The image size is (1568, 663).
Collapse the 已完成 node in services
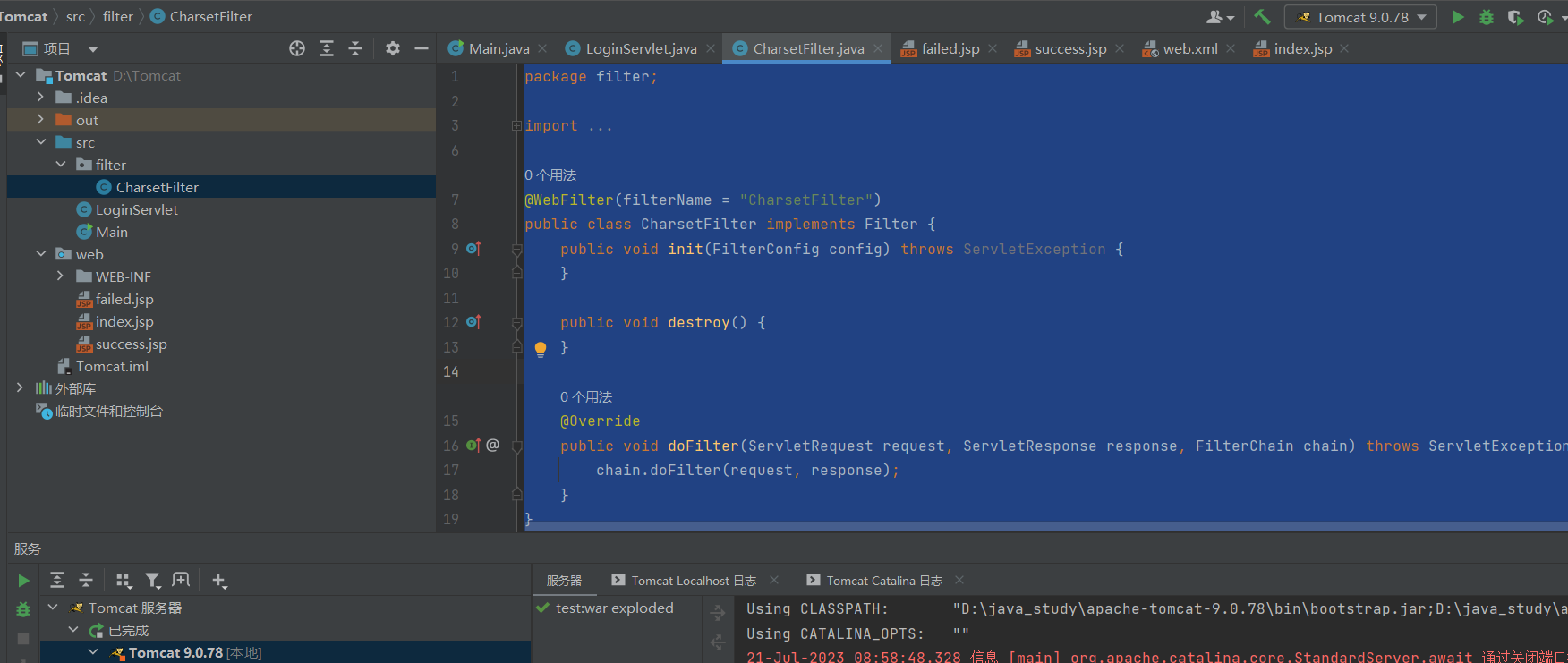[73, 631]
